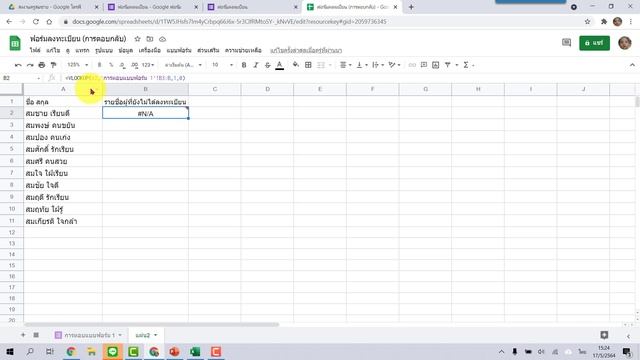Click the insert link icon
Viewport: 640px width, 360px height.
pyautogui.click(x=412, y=65)
